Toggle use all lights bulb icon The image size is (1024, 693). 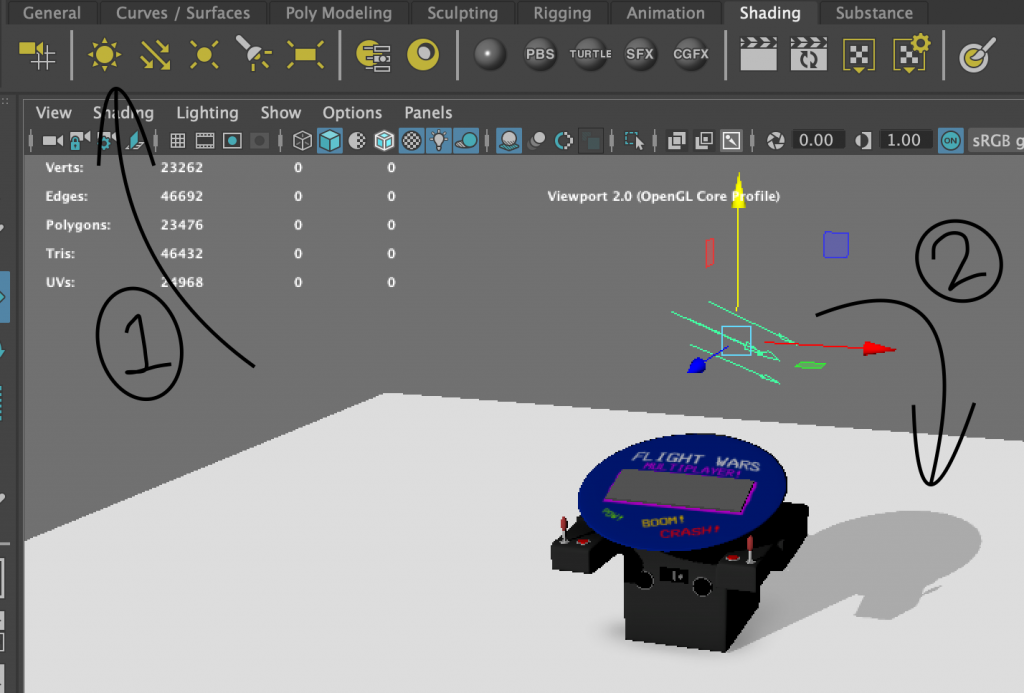pos(437,141)
